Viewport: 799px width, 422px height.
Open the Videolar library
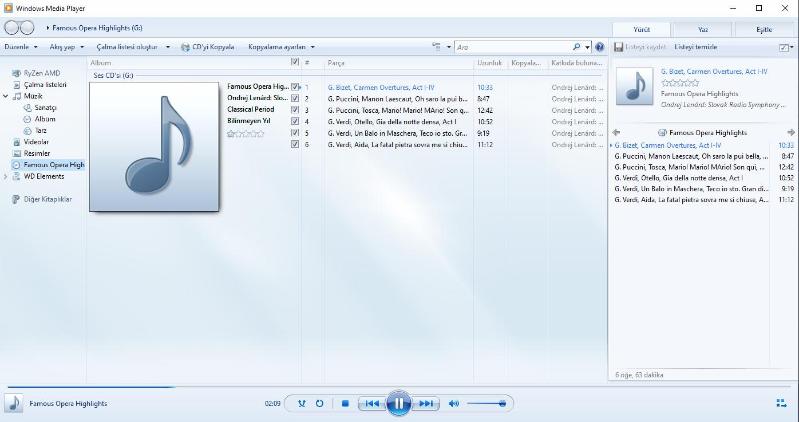click(36, 142)
